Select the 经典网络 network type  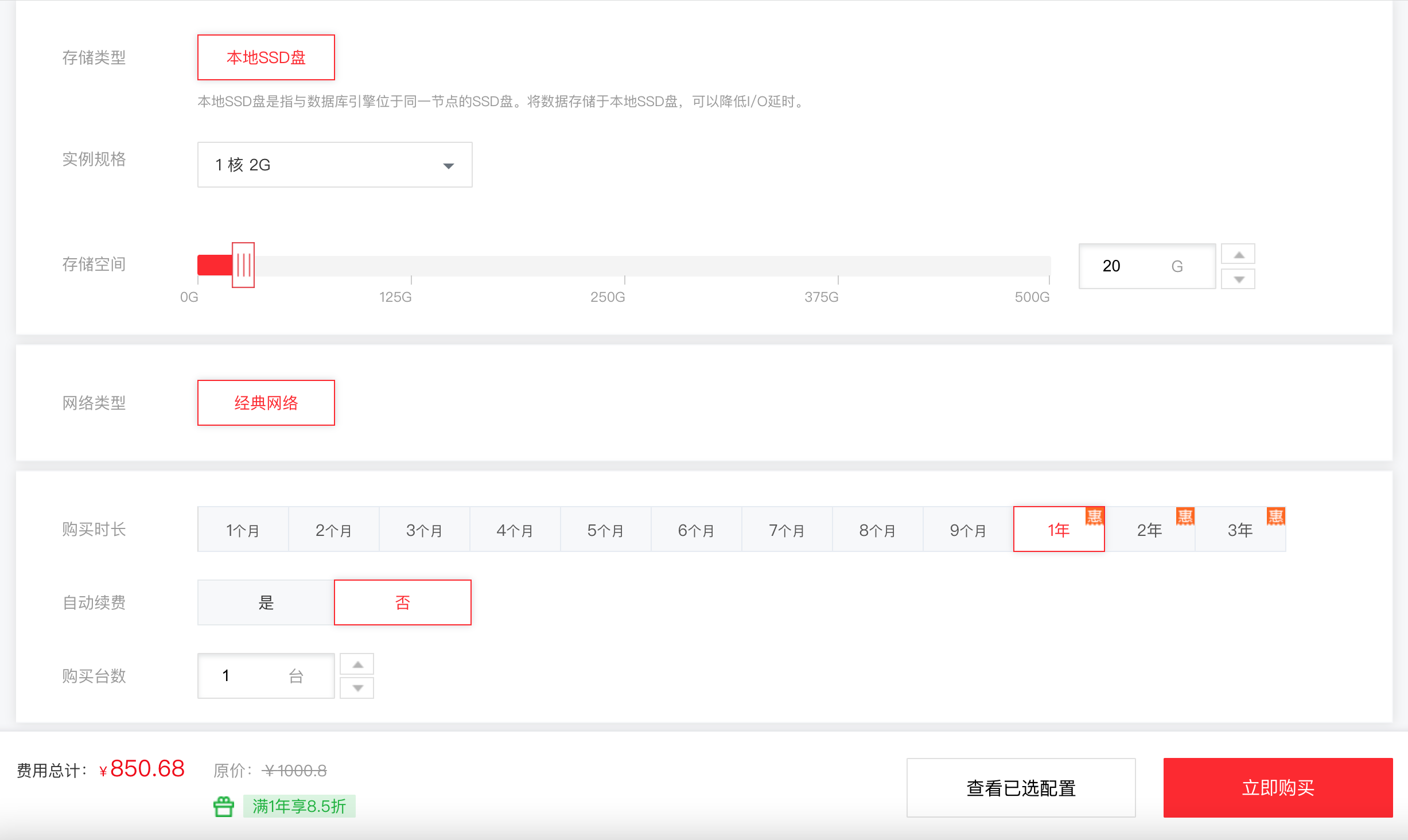click(266, 403)
